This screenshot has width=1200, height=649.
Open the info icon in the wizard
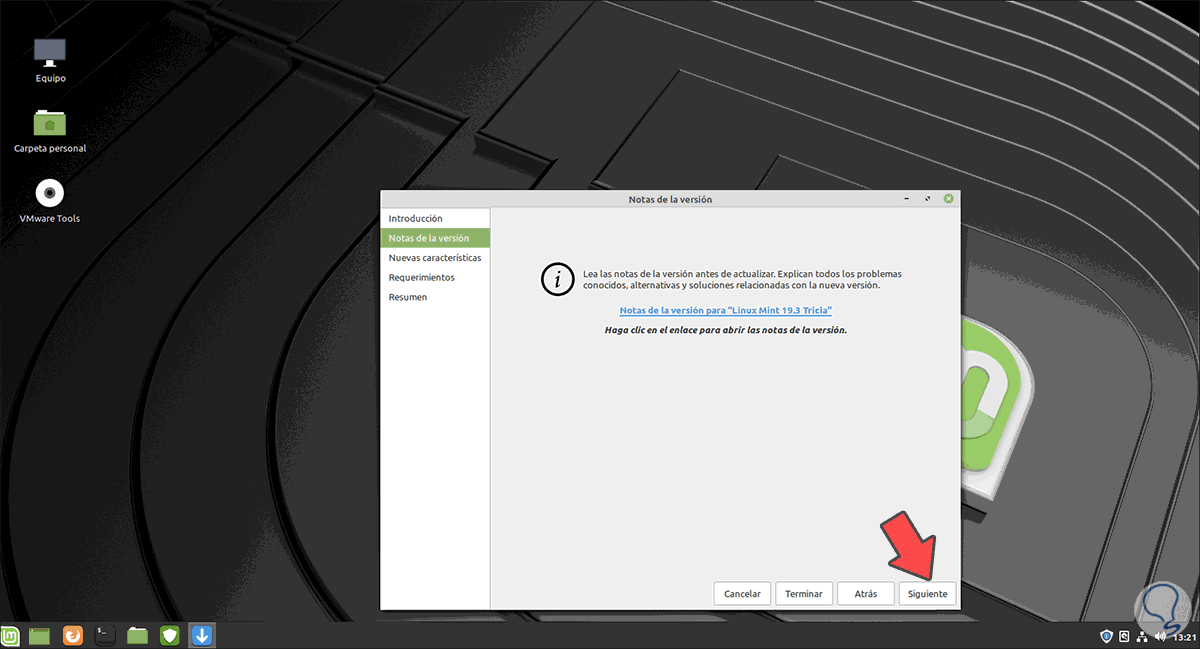557,279
